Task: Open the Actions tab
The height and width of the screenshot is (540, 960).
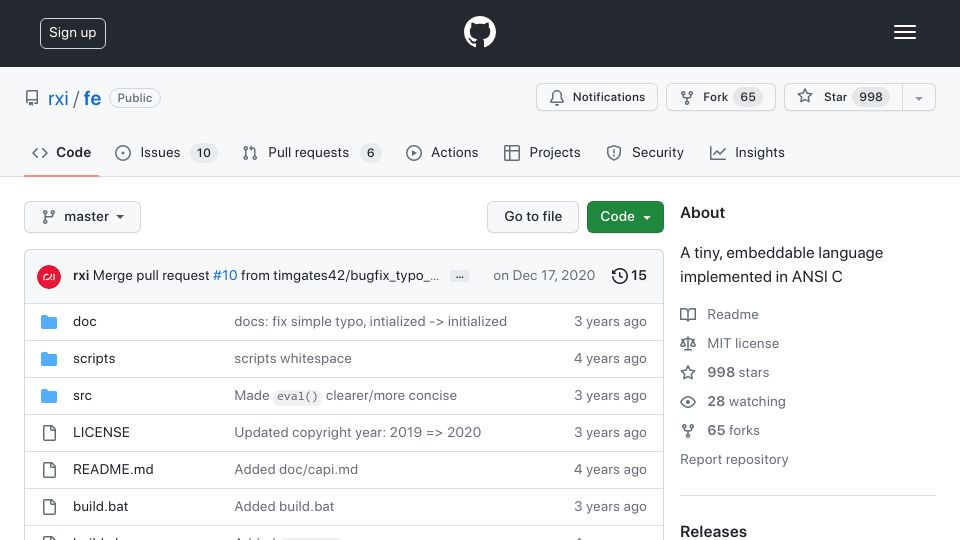Action: click(x=441, y=152)
